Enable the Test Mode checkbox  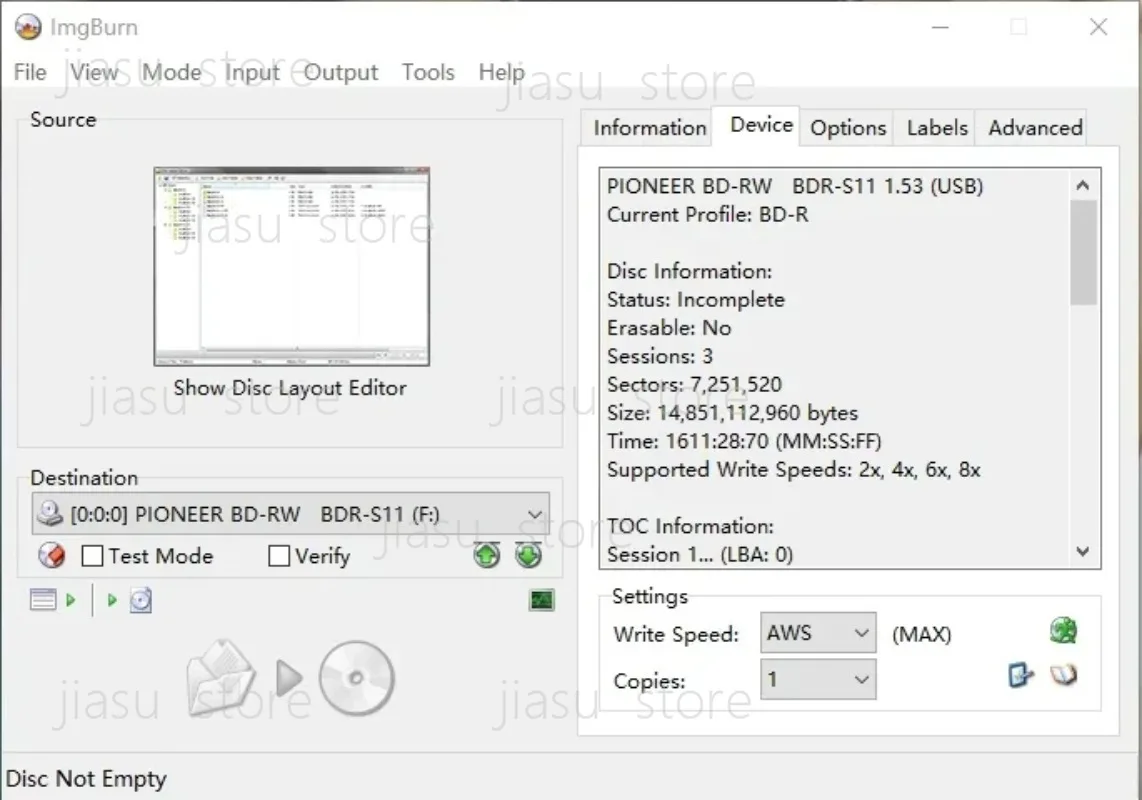[x=92, y=556]
